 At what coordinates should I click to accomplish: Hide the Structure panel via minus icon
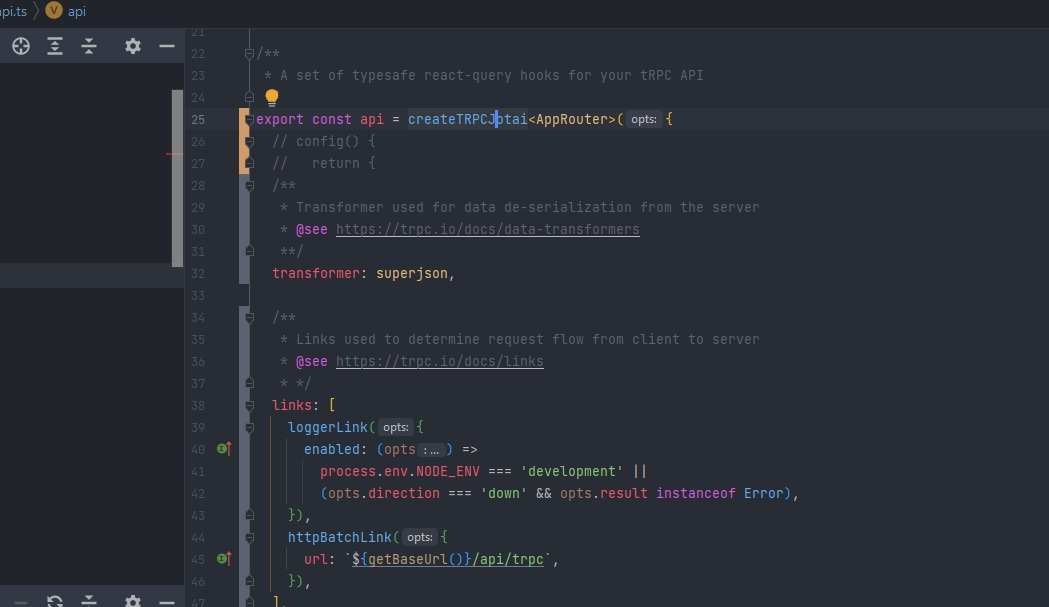click(166, 46)
